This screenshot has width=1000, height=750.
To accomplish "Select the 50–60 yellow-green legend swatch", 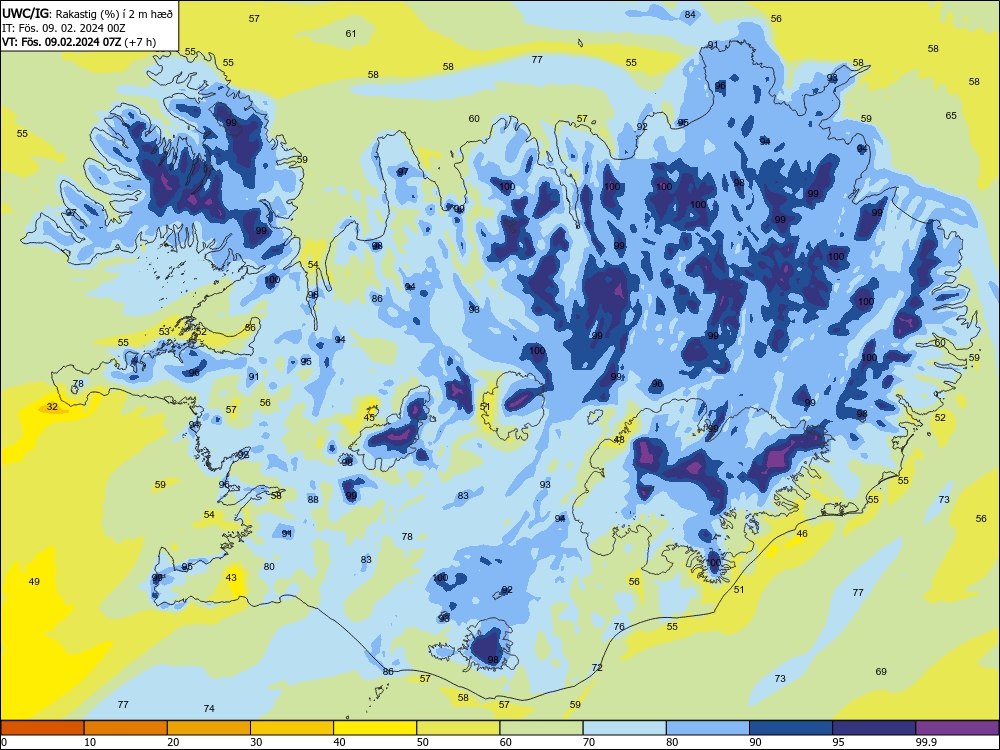I will click(458, 728).
